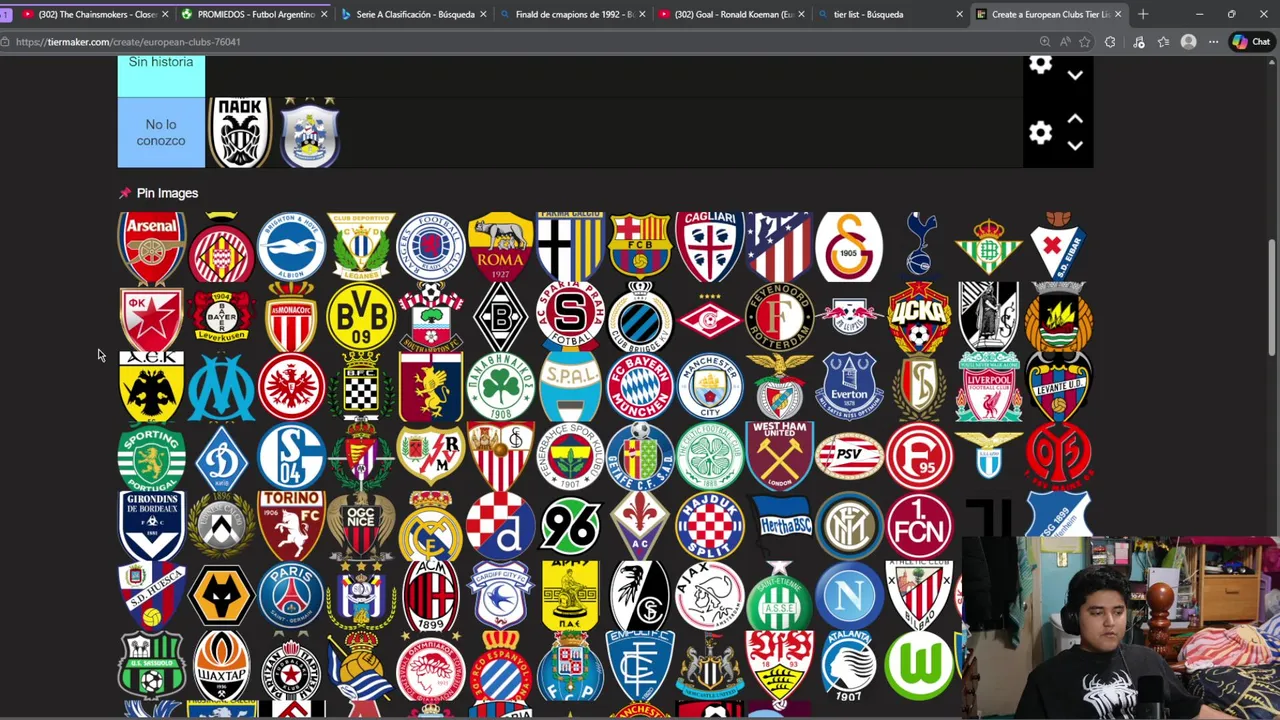1280x720 pixels.
Task: Click the Torino FC crest
Action: (291, 527)
